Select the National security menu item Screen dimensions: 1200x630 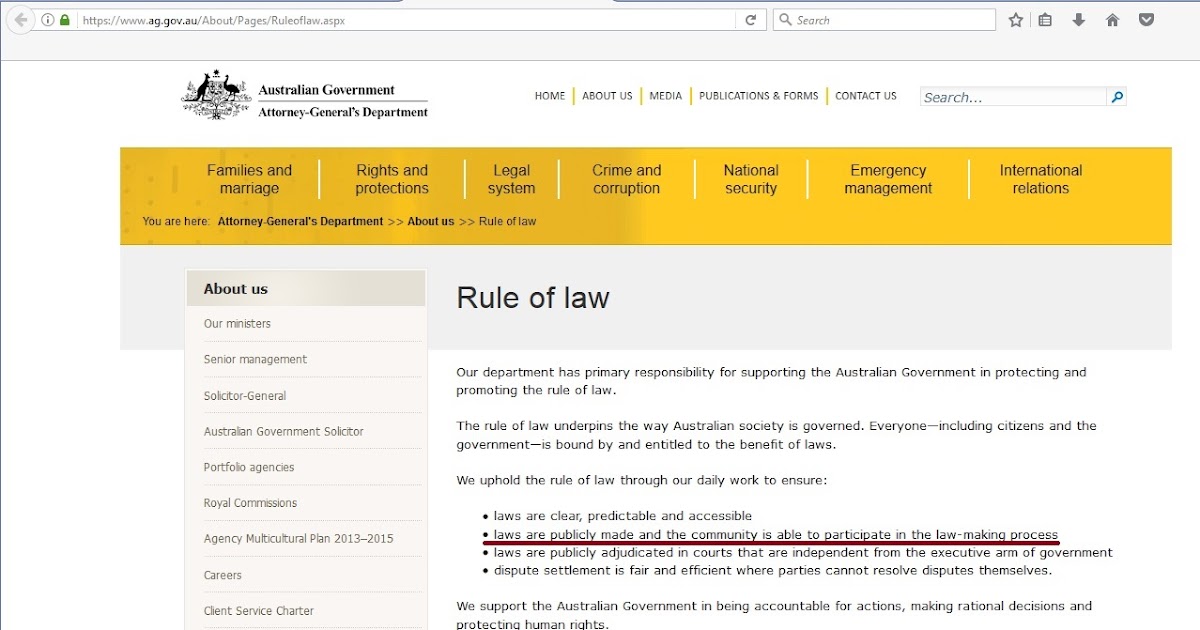click(750, 178)
